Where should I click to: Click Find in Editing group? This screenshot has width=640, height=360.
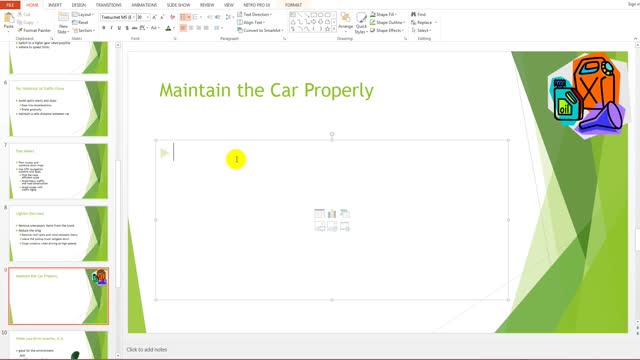click(x=418, y=14)
